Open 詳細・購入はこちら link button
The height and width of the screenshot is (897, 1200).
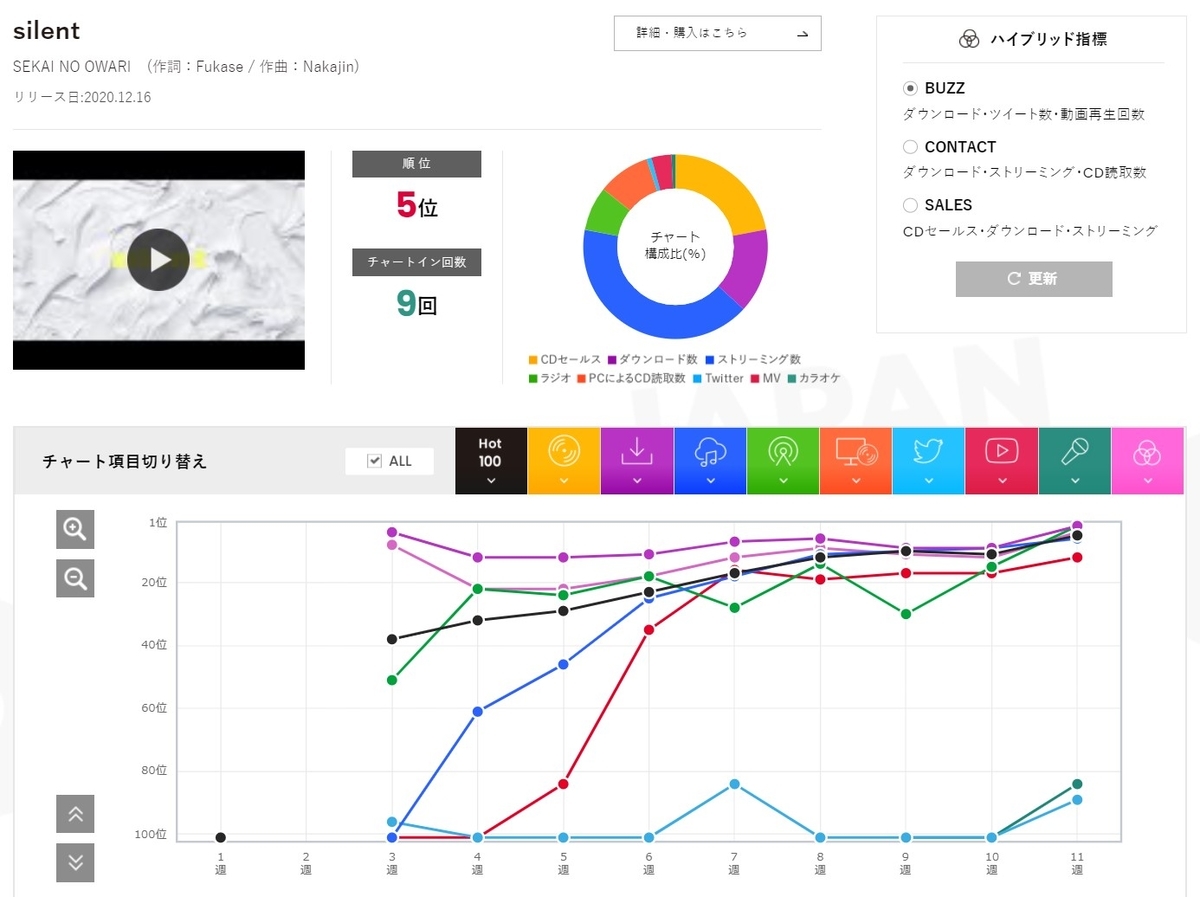(717, 33)
